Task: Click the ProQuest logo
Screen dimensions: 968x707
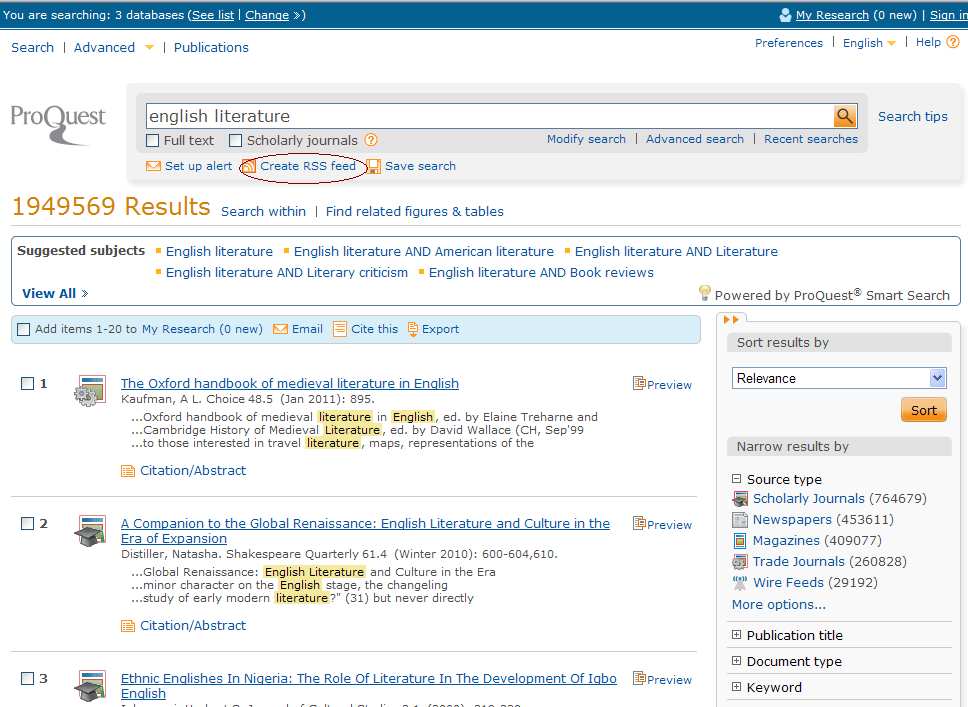Action: pyautogui.click(x=58, y=123)
